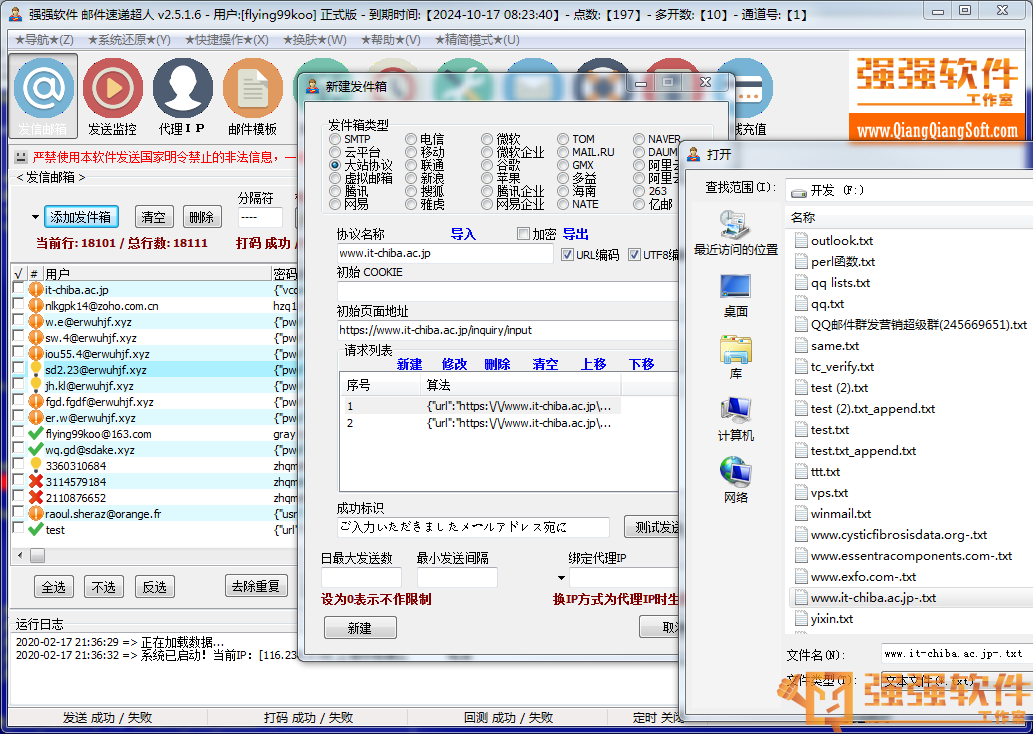Click the mailbox list horizontal scrollbar thumb
This screenshot has height=734, width=1033.
(38, 555)
